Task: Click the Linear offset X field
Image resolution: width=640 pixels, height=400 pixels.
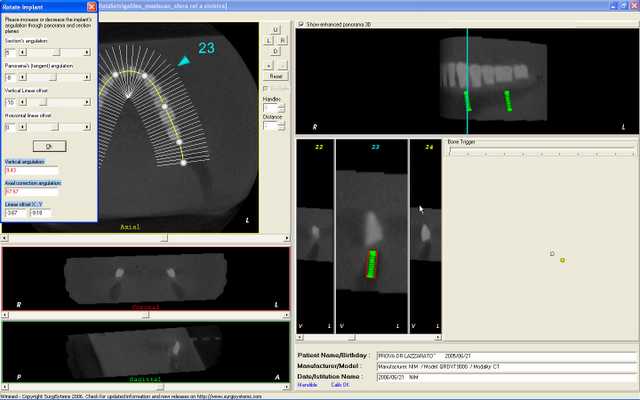Action: (16, 213)
